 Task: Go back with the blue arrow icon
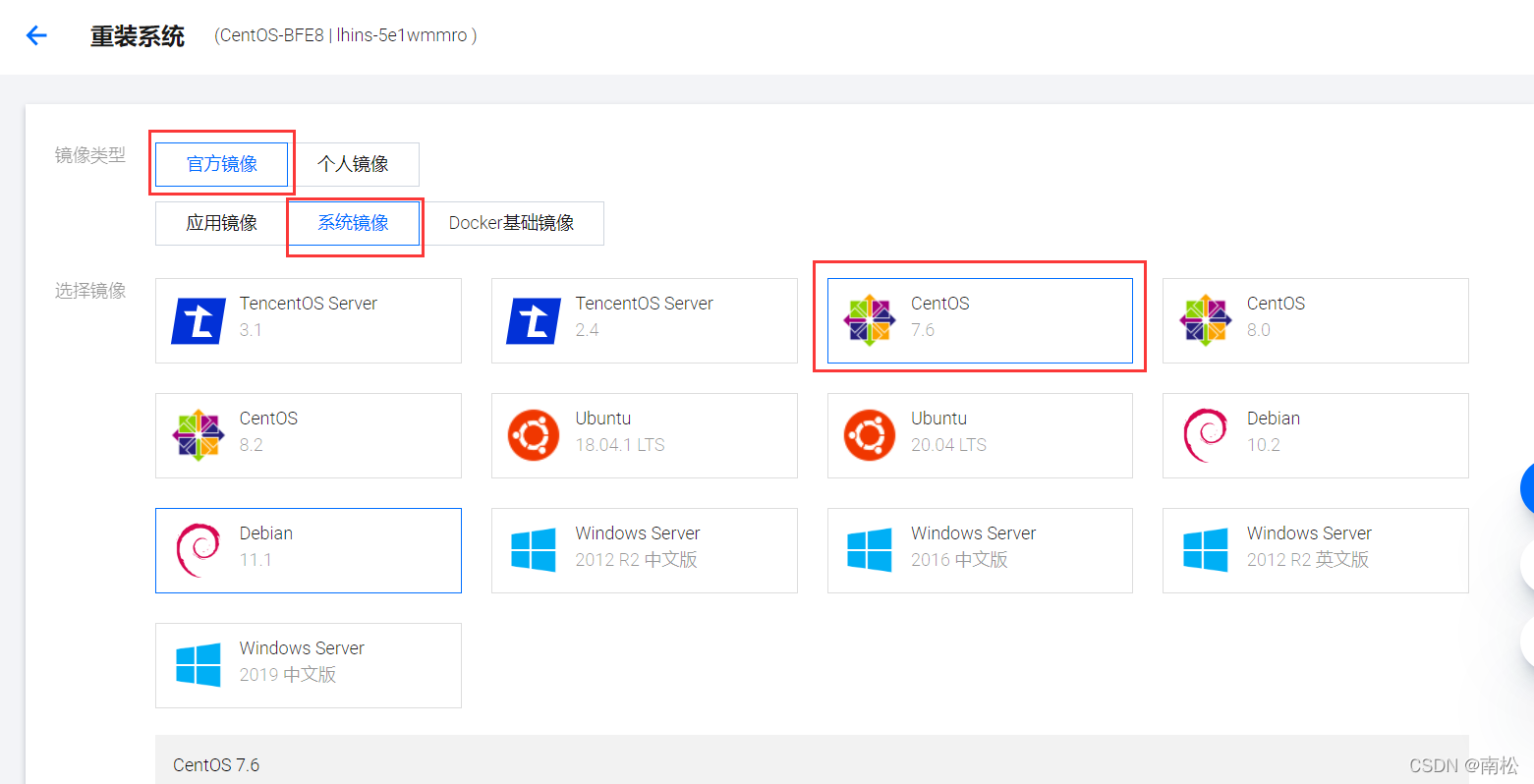[x=36, y=36]
